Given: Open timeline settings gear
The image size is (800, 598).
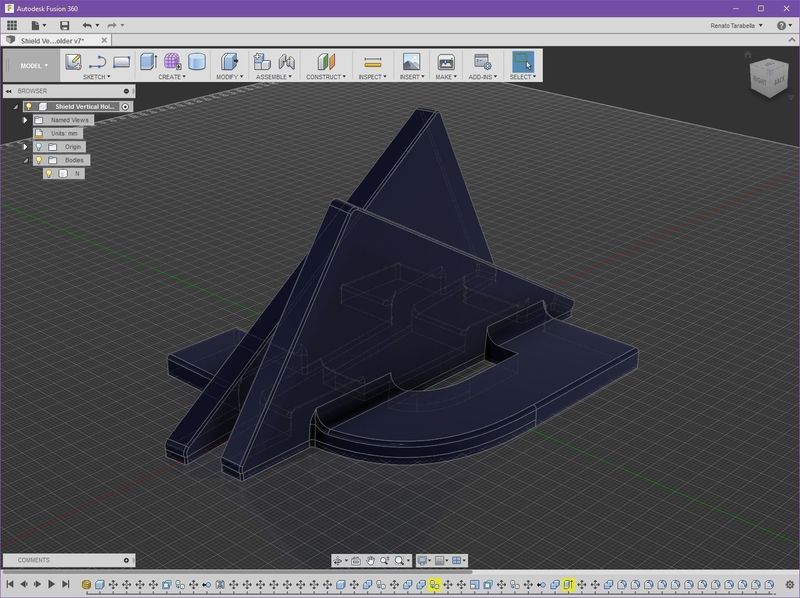Looking at the screenshot, I should [x=790, y=585].
